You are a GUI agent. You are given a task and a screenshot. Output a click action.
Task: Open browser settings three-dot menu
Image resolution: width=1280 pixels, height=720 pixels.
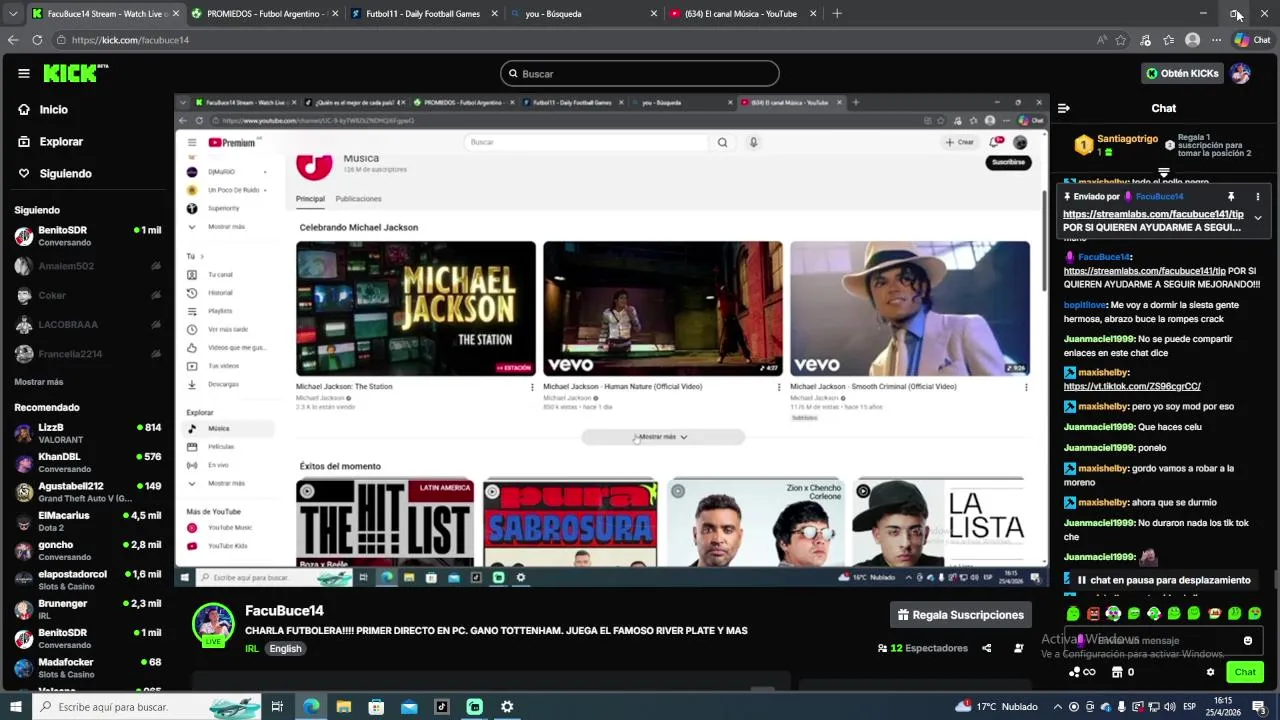point(1216,40)
